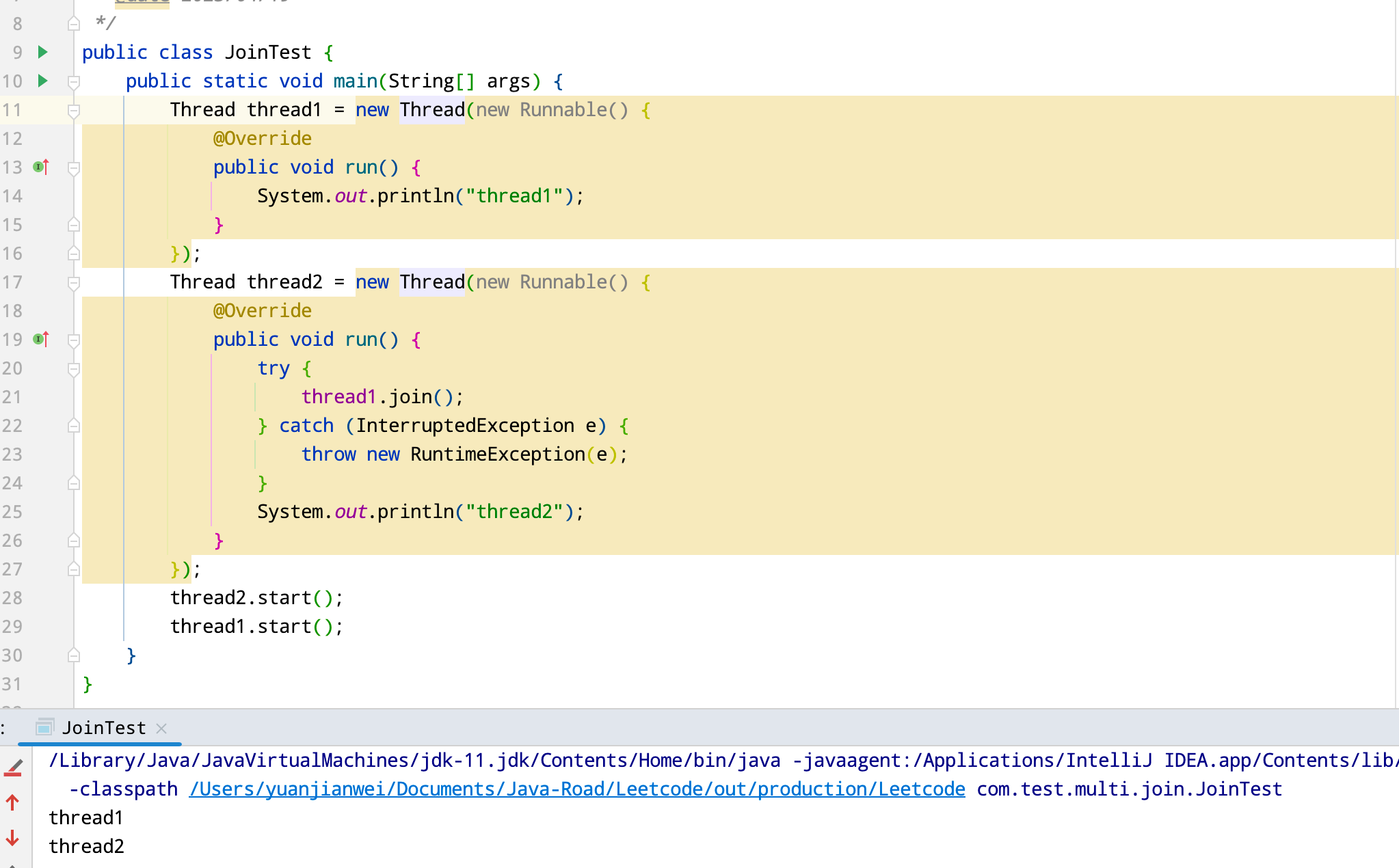
Task: Run the JoinTest class from the gutter
Action: click(x=42, y=52)
